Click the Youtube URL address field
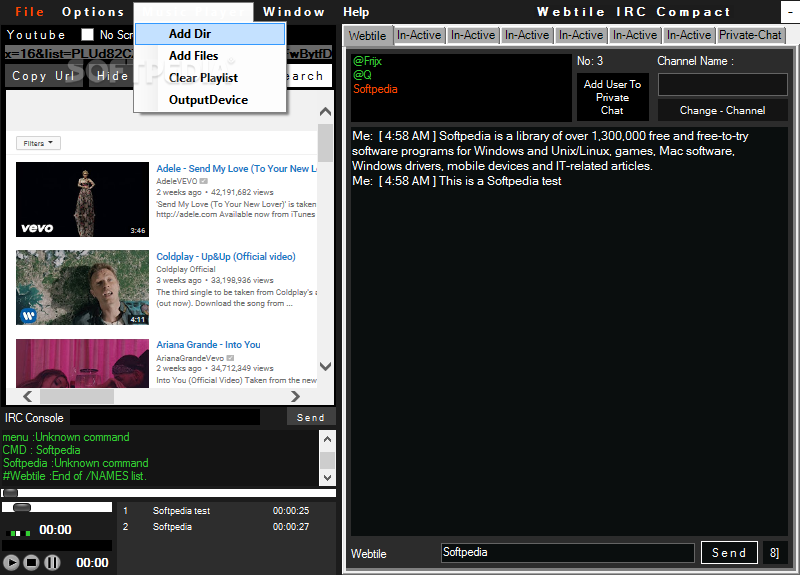This screenshot has width=800, height=575. click(x=168, y=54)
